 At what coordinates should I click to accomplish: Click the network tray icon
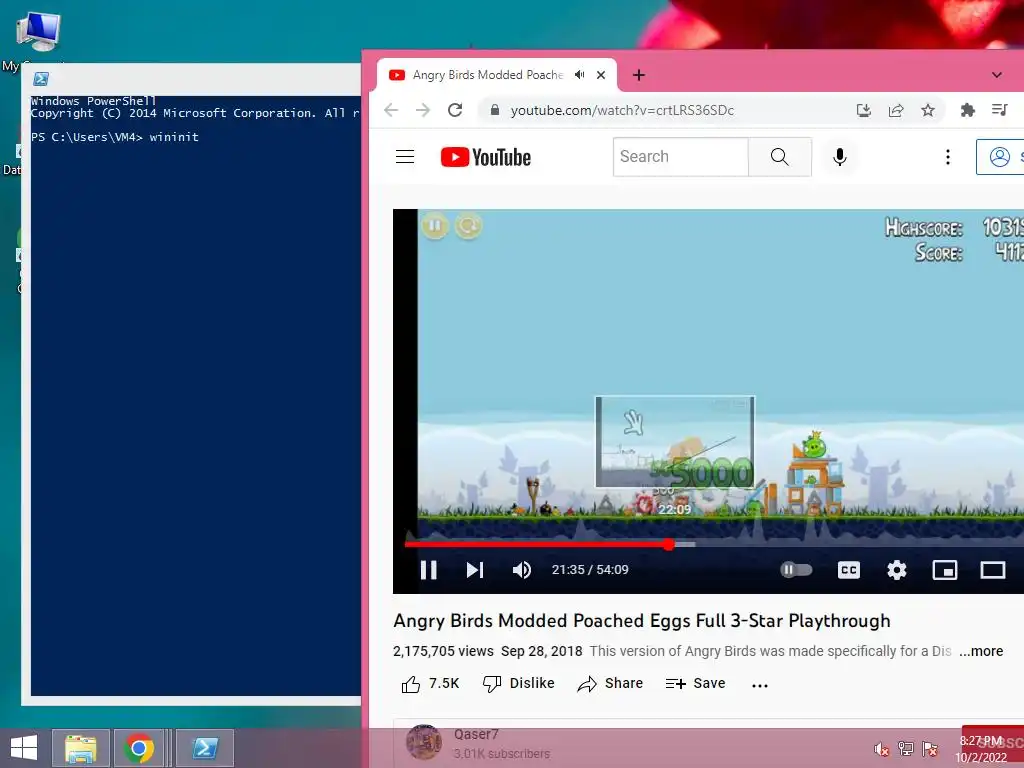pos(906,749)
